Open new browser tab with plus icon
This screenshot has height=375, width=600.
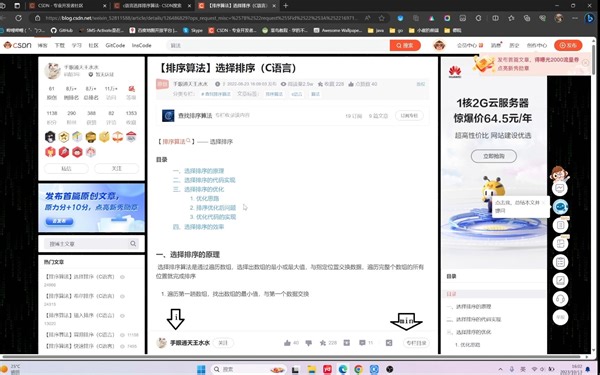pyautogui.click(x=285, y=6)
